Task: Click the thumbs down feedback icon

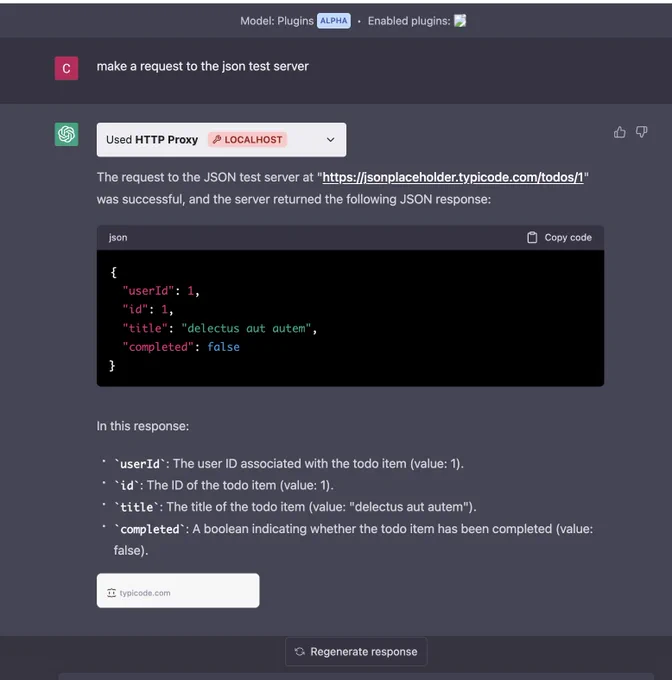Action: tap(642, 132)
